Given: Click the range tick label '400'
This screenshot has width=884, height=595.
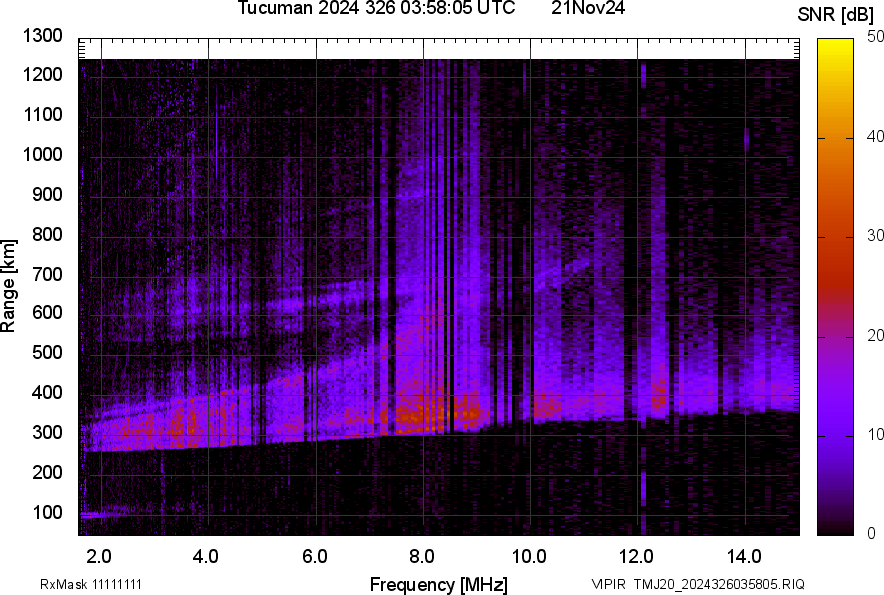Looking at the screenshot, I should pos(47,393).
